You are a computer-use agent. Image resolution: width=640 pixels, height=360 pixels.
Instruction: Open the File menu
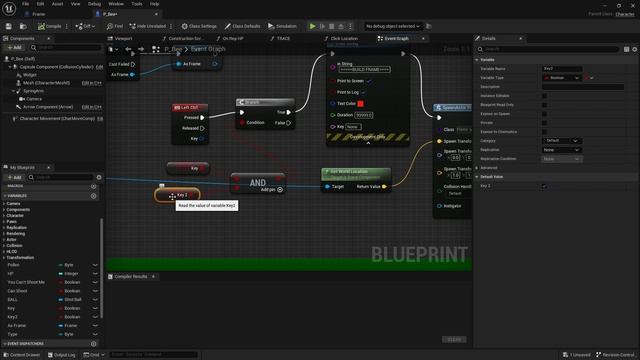tap(25, 4)
